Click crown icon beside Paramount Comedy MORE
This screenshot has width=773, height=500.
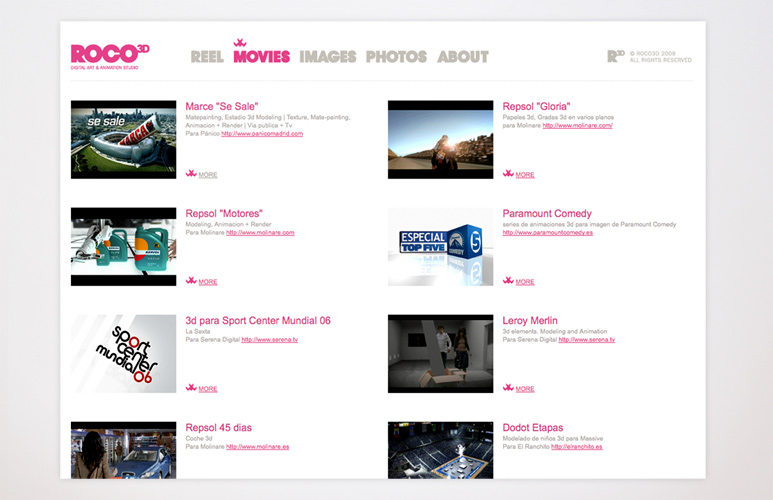[508, 280]
